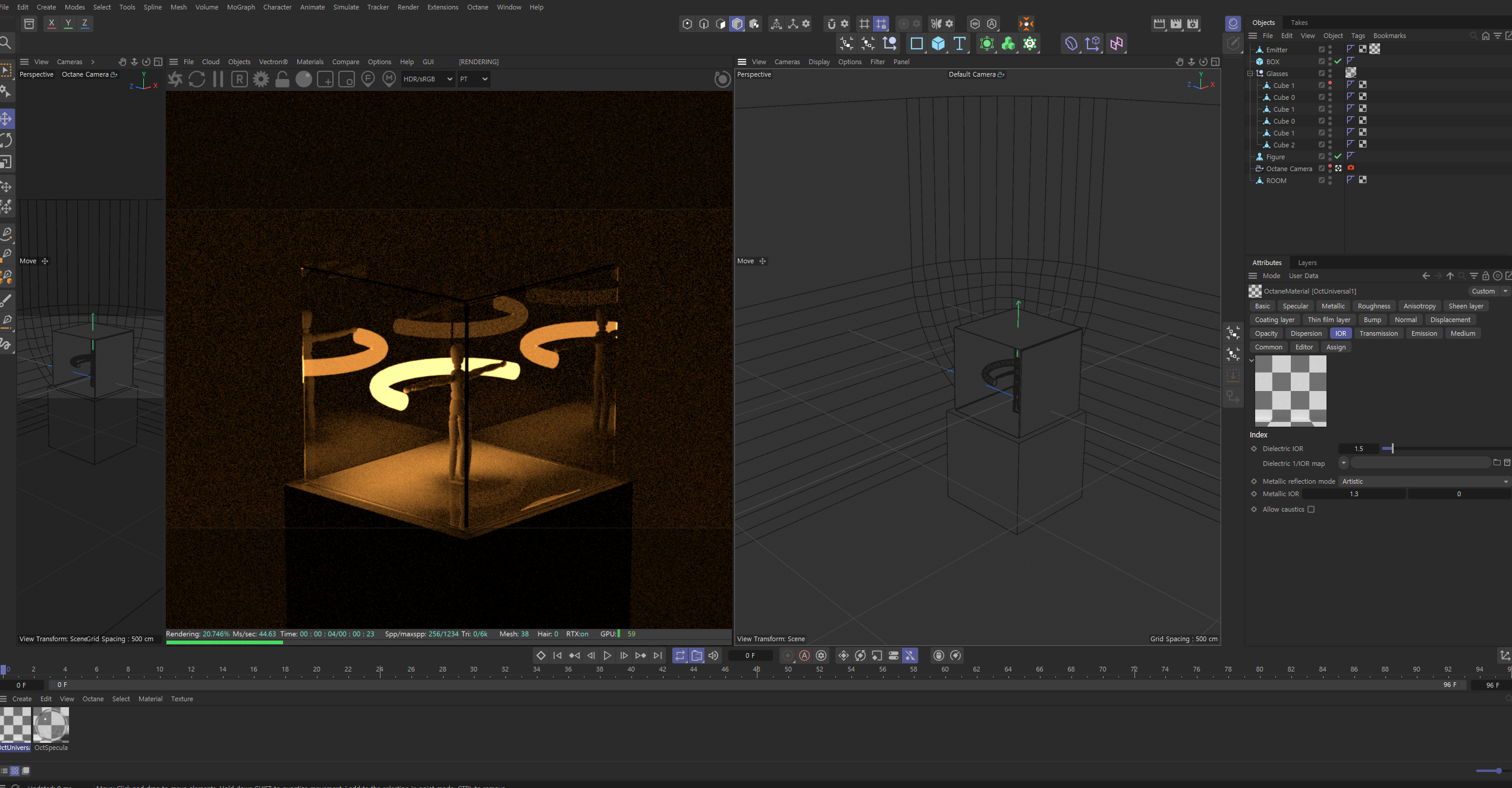Select the Rotate tool in left toolbar

click(x=7, y=140)
